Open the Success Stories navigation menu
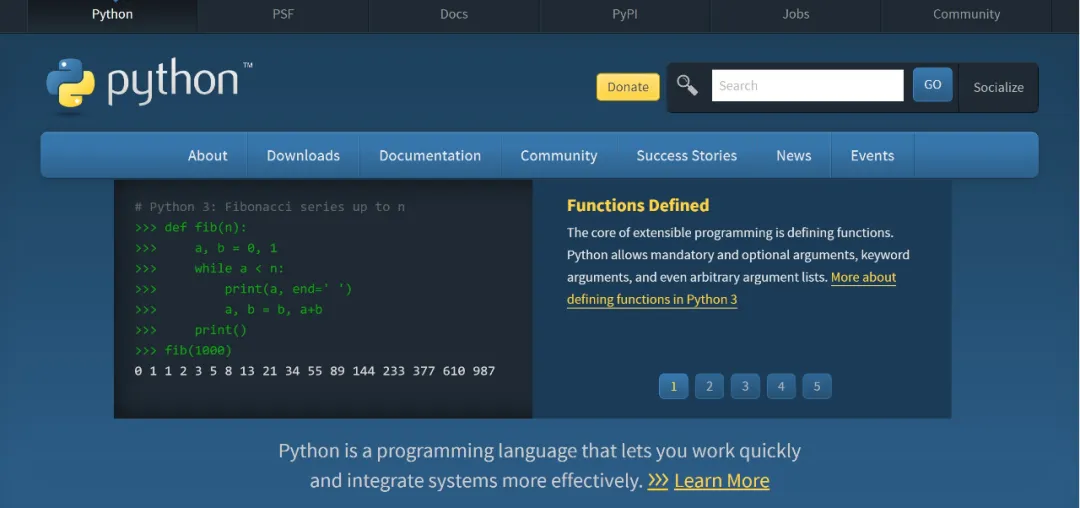This screenshot has height=508, width=1080. [x=687, y=156]
